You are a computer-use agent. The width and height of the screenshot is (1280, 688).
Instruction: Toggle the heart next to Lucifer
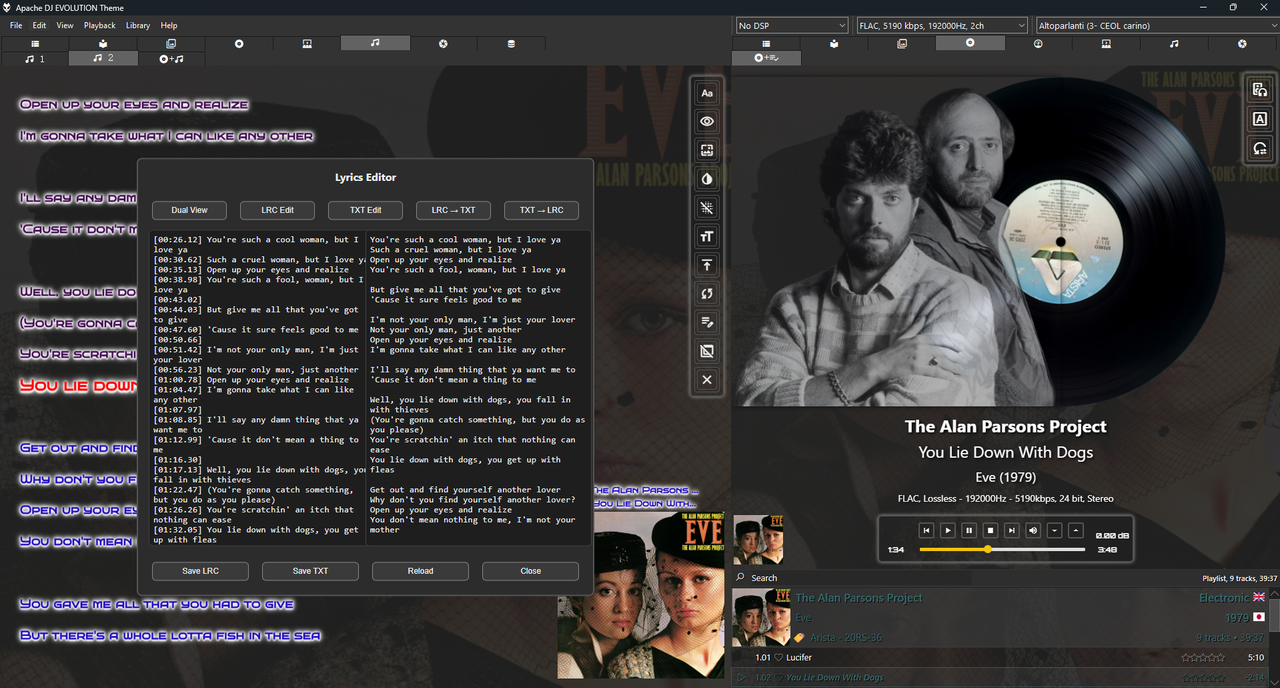(779, 657)
